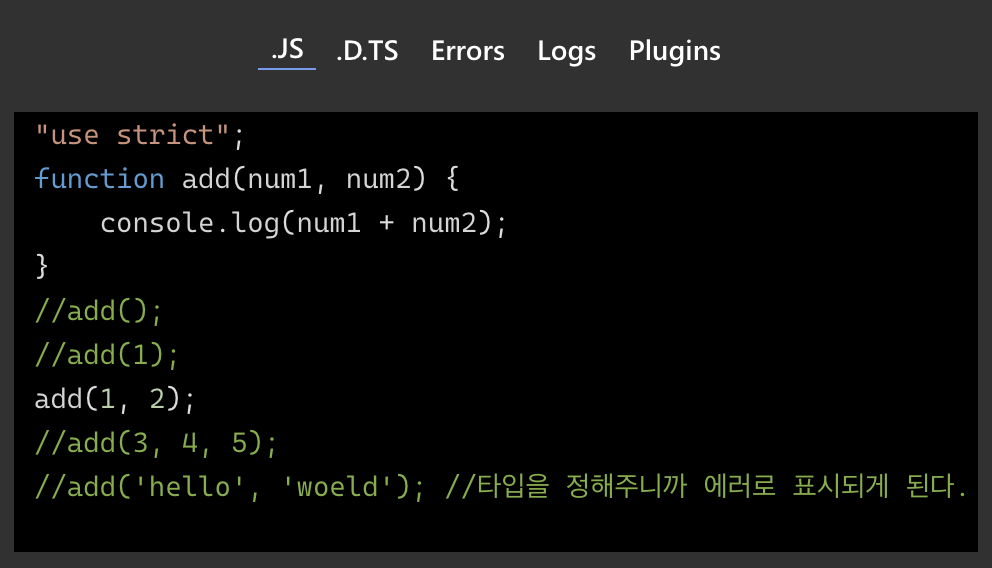Switch to the .JS output tab
This screenshot has width=992, height=568.
(x=287, y=50)
